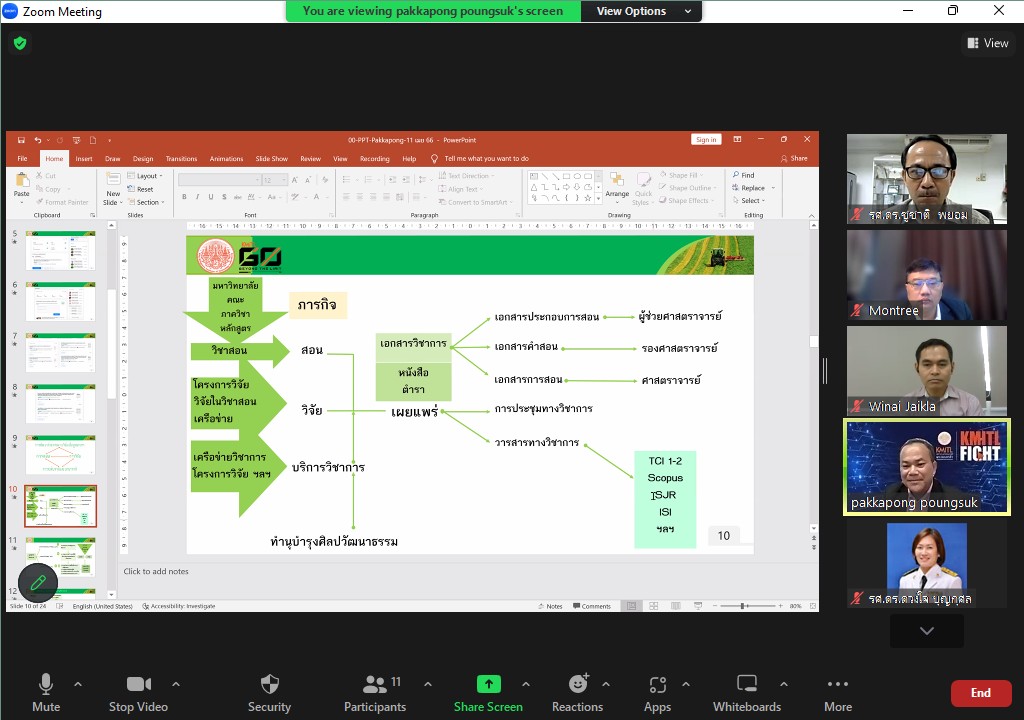Click the Save icon in PowerPoint

point(21,140)
